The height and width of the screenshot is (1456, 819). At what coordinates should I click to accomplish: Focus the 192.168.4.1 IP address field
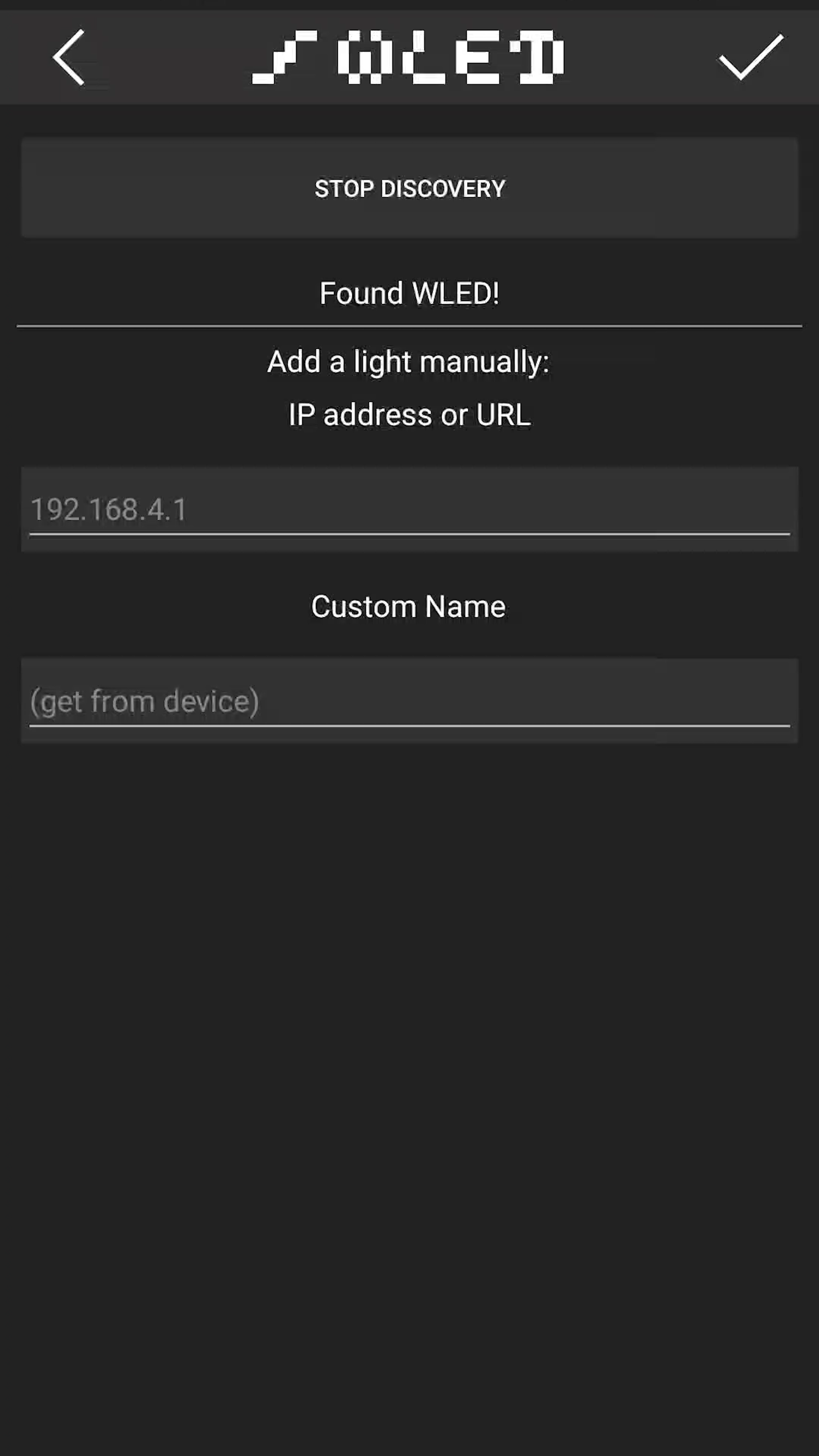tap(409, 509)
